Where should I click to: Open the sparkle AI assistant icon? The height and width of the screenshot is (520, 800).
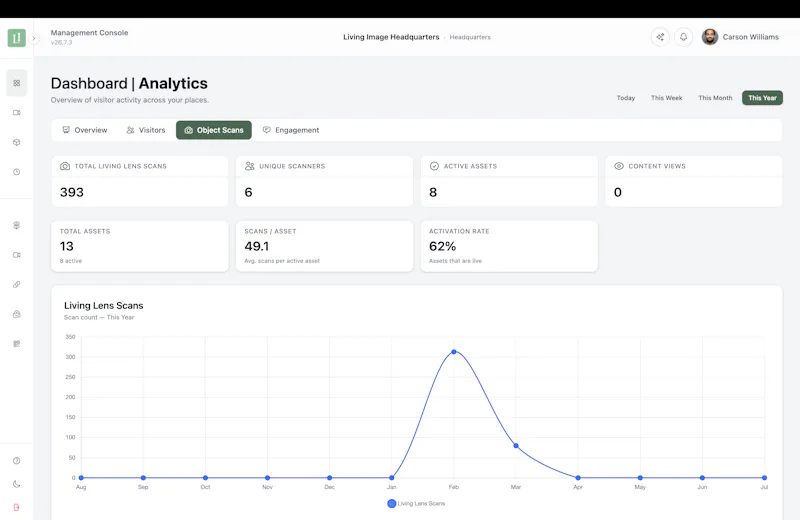click(660, 37)
